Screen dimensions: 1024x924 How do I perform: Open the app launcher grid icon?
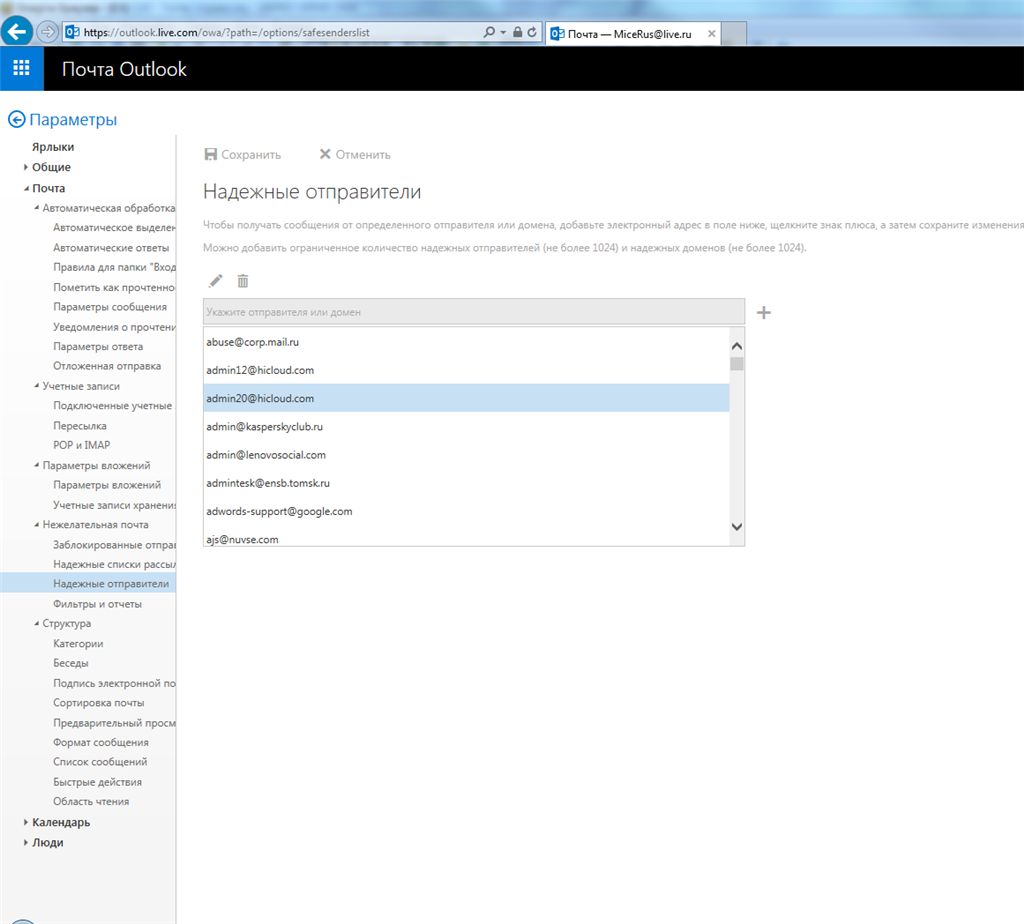[x=22, y=68]
